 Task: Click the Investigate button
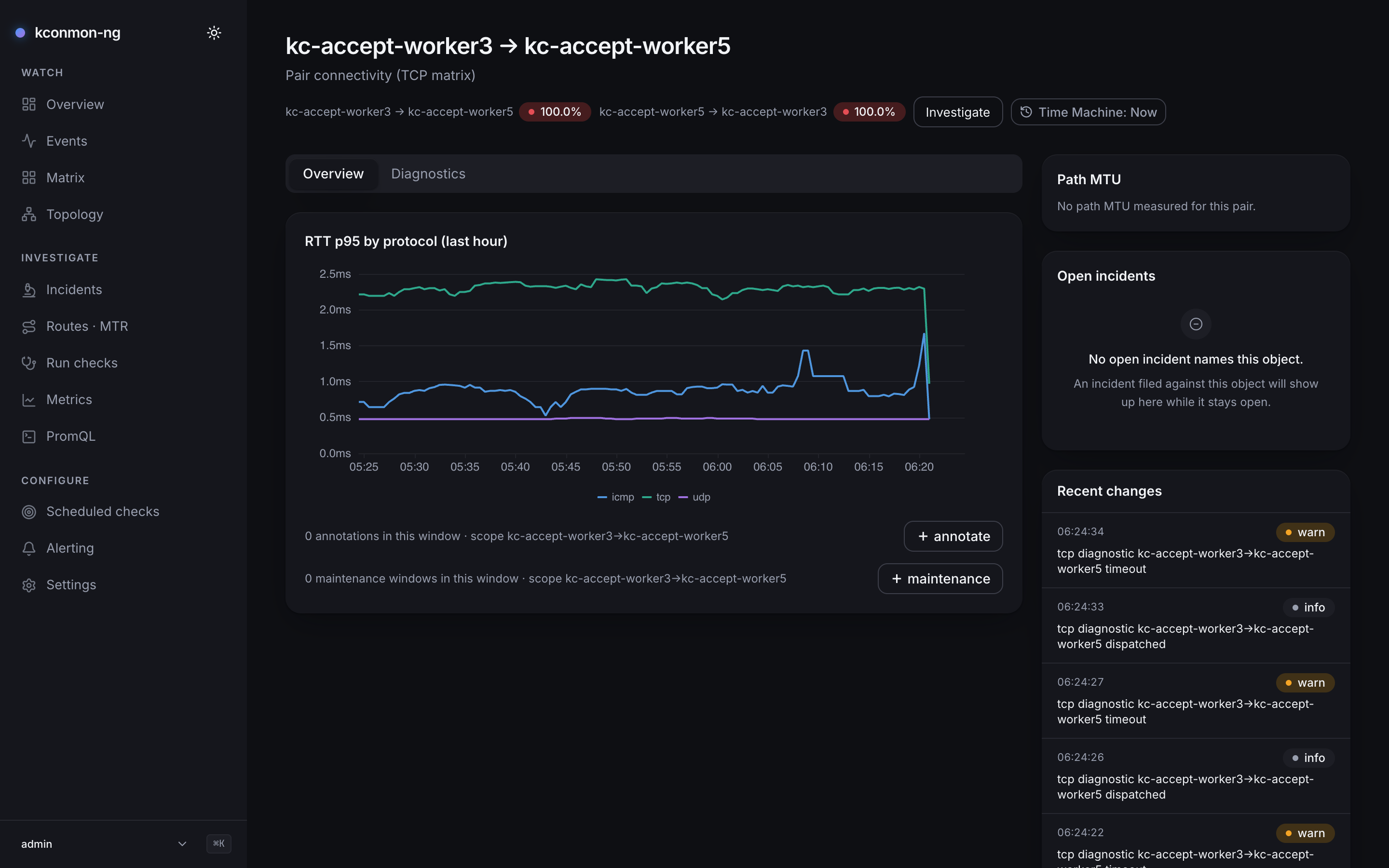(957, 112)
